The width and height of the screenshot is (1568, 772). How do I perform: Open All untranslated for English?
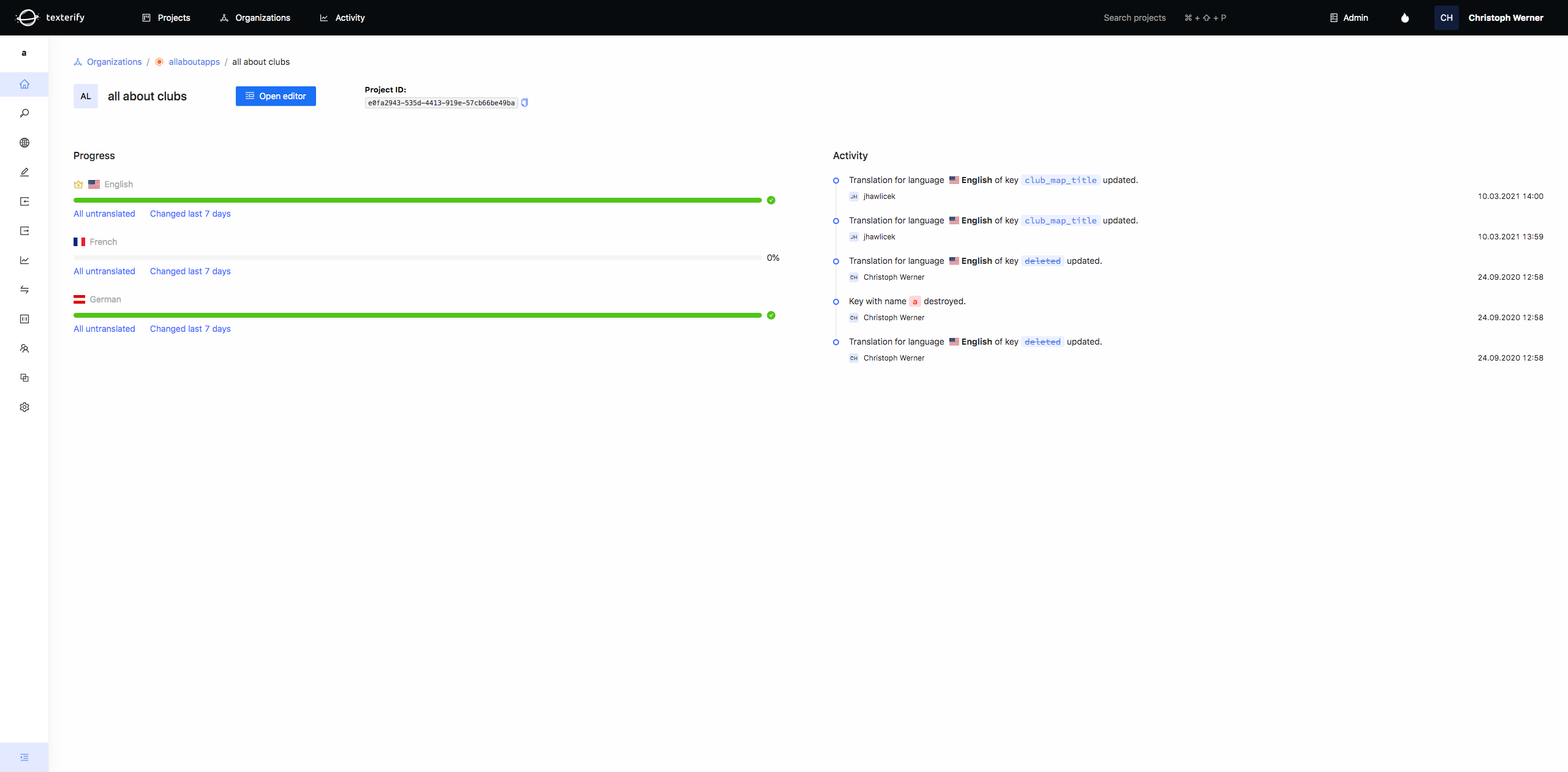click(x=104, y=214)
